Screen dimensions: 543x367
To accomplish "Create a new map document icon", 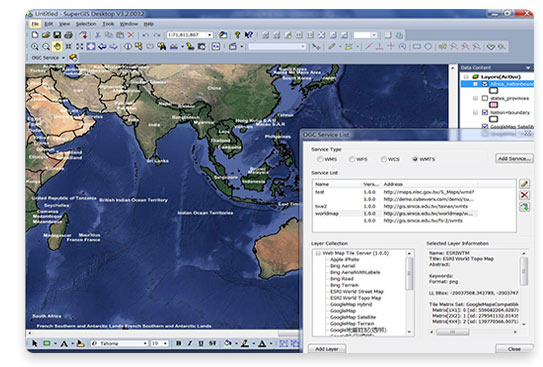I will click(x=35, y=35).
